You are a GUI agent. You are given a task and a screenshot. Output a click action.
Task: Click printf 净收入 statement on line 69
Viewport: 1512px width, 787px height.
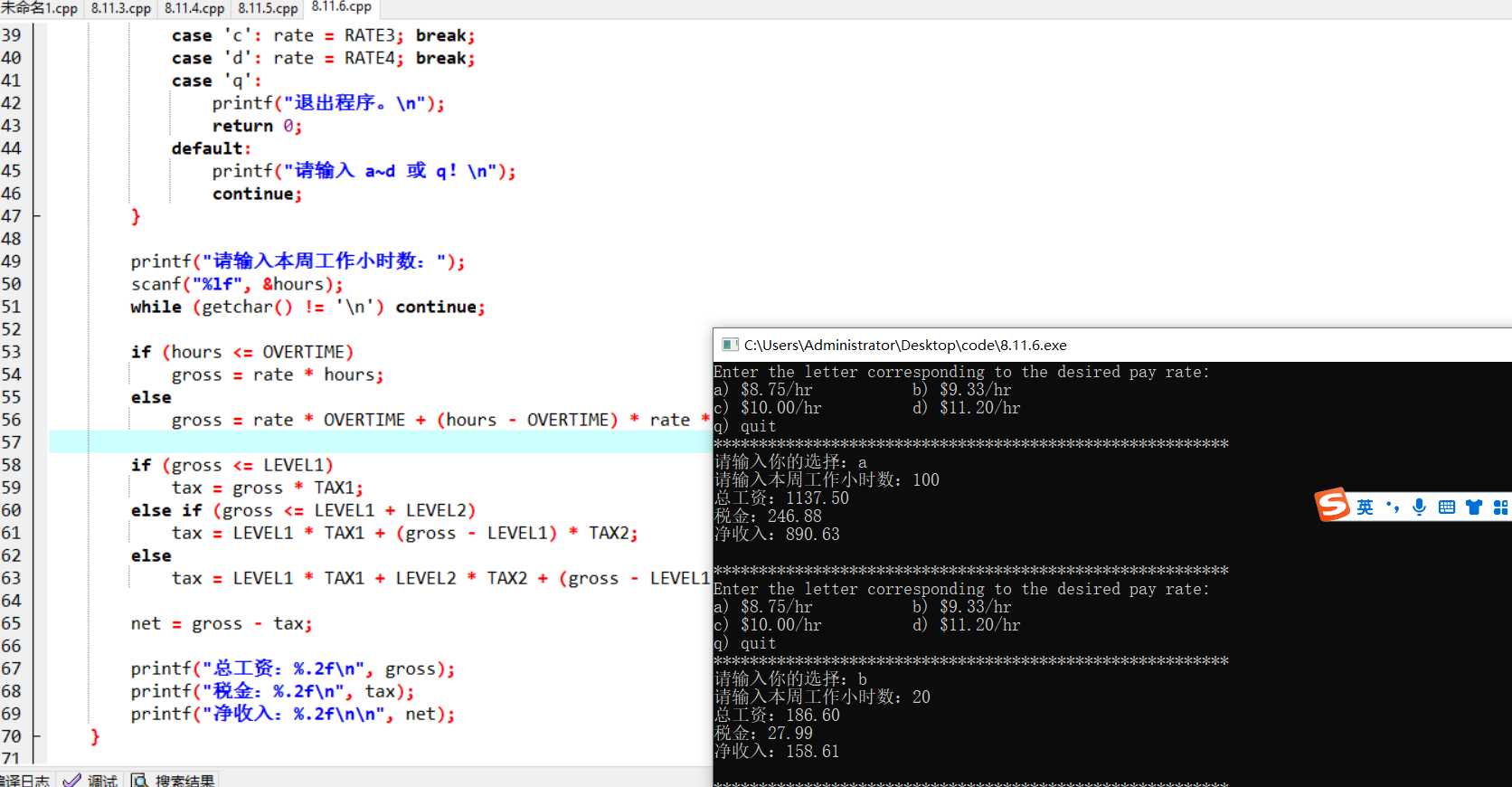coord(293,714)
